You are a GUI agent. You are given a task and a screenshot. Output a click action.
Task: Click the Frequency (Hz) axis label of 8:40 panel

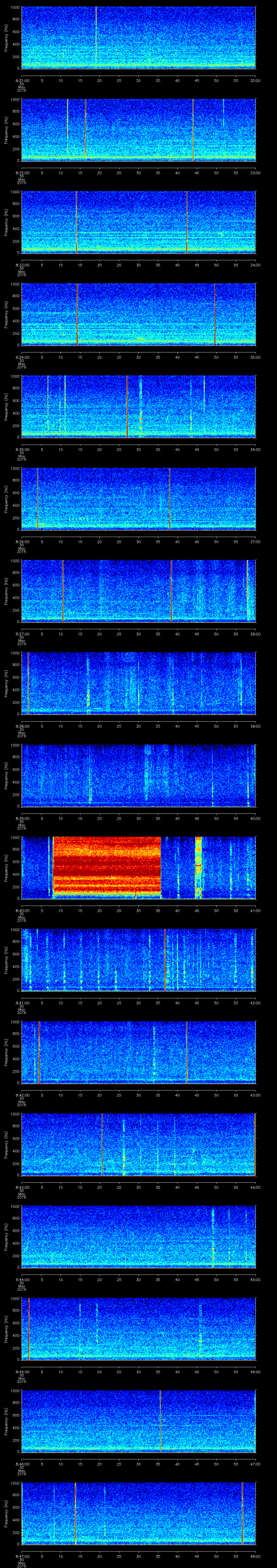pos(6,868)
